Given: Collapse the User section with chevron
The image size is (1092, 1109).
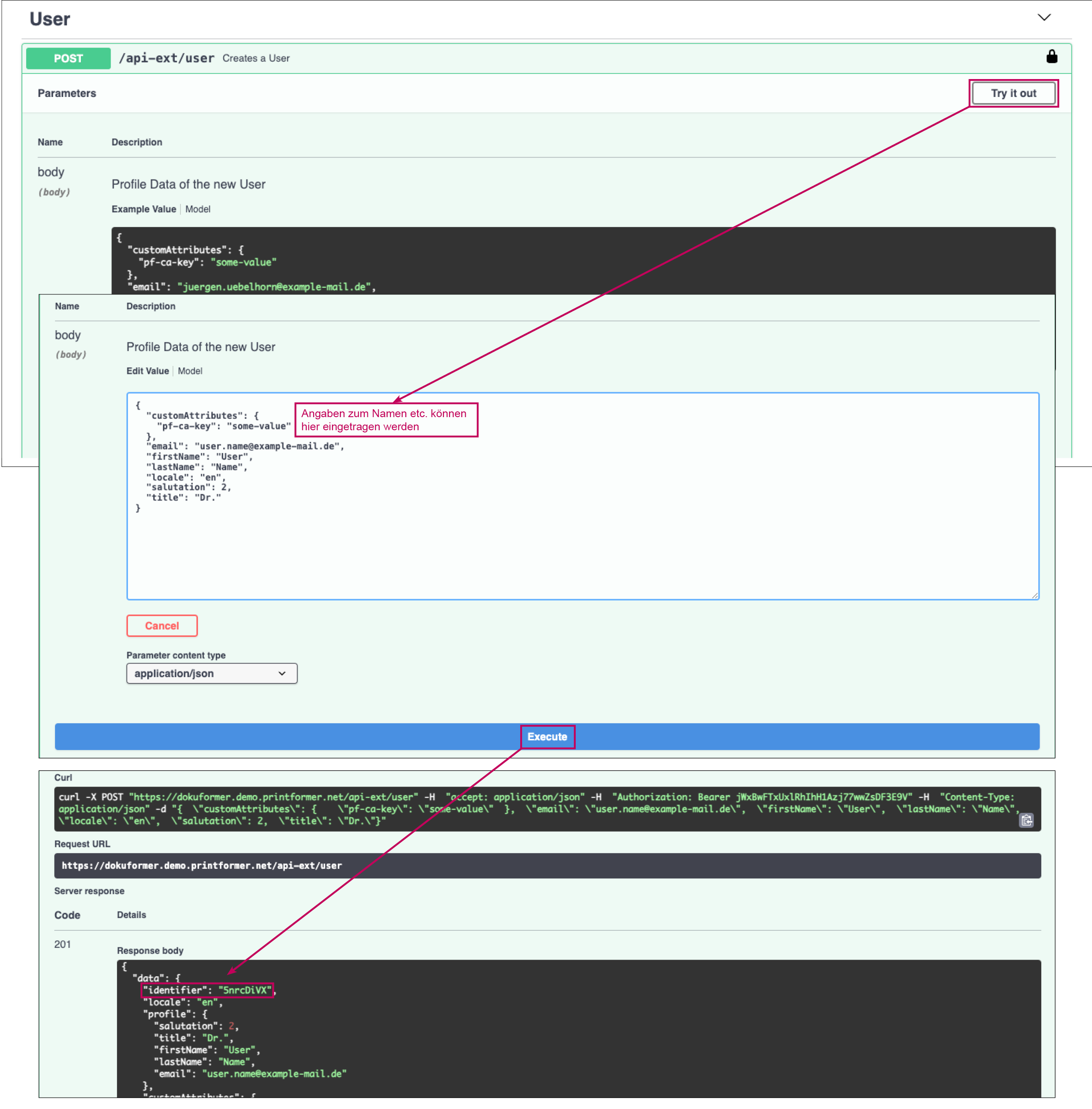Looking at the screenshot, I should click(1044, 18).
